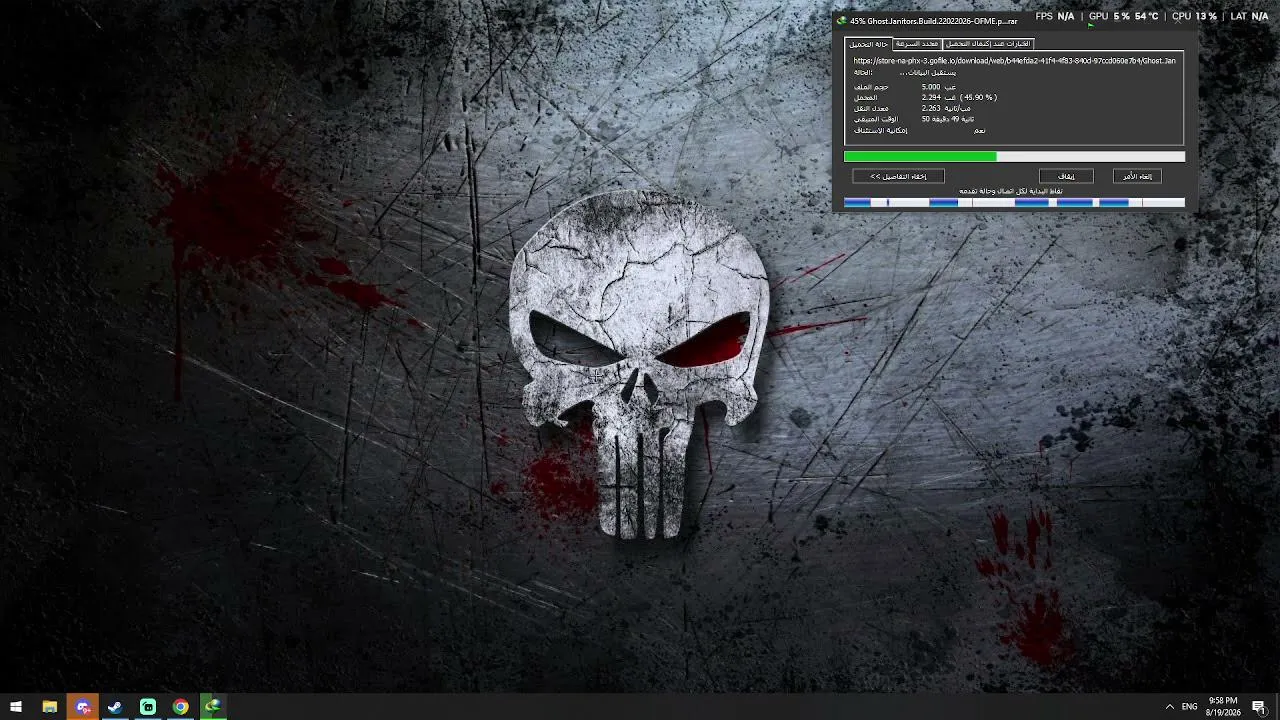Hide download details with the >> button
Viewport: 1280px width, 720px height.
898,176
